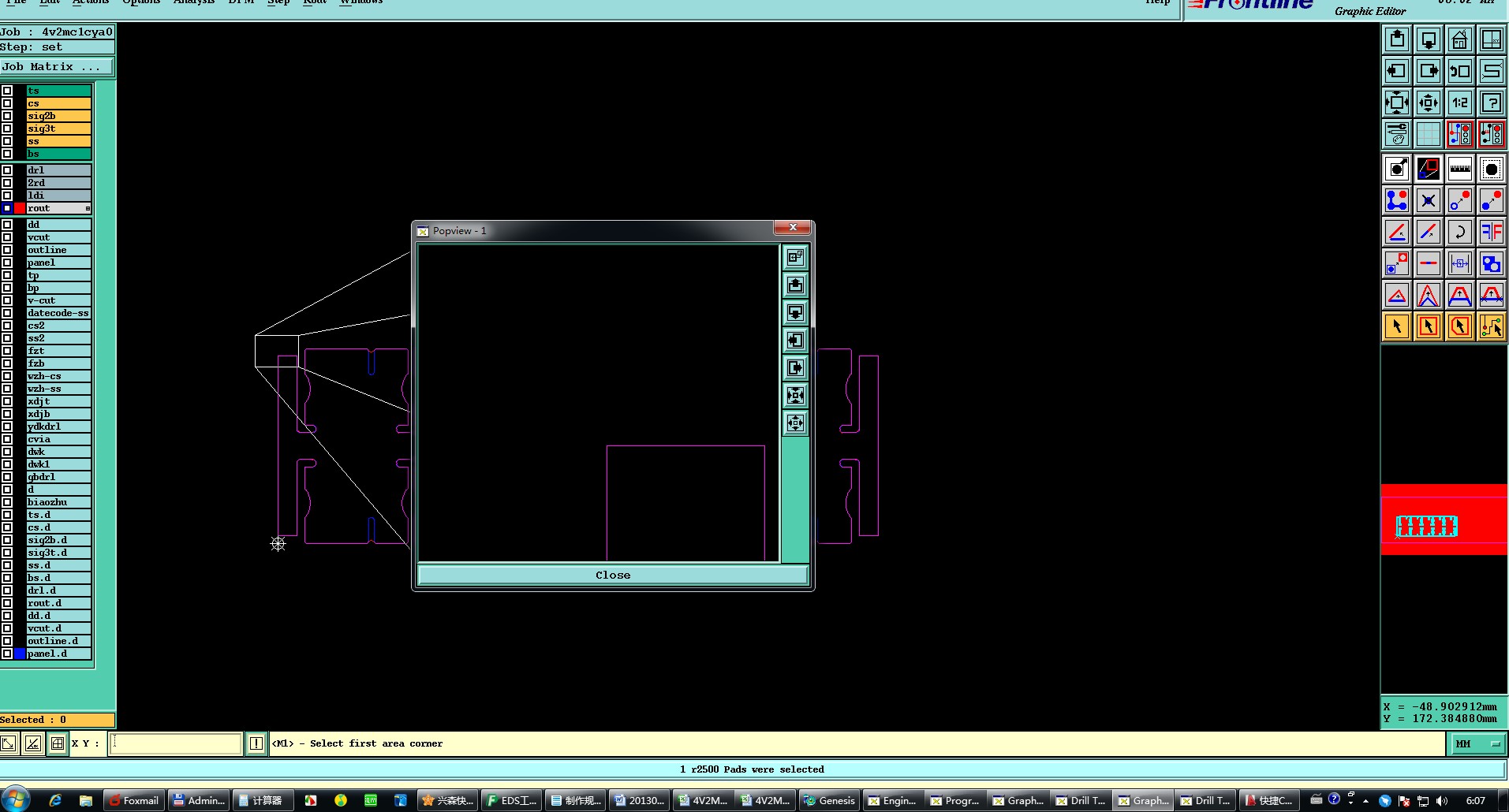Toggle the drl layer checkbox
1509x812 pixels.
click(x=7, y=170)
